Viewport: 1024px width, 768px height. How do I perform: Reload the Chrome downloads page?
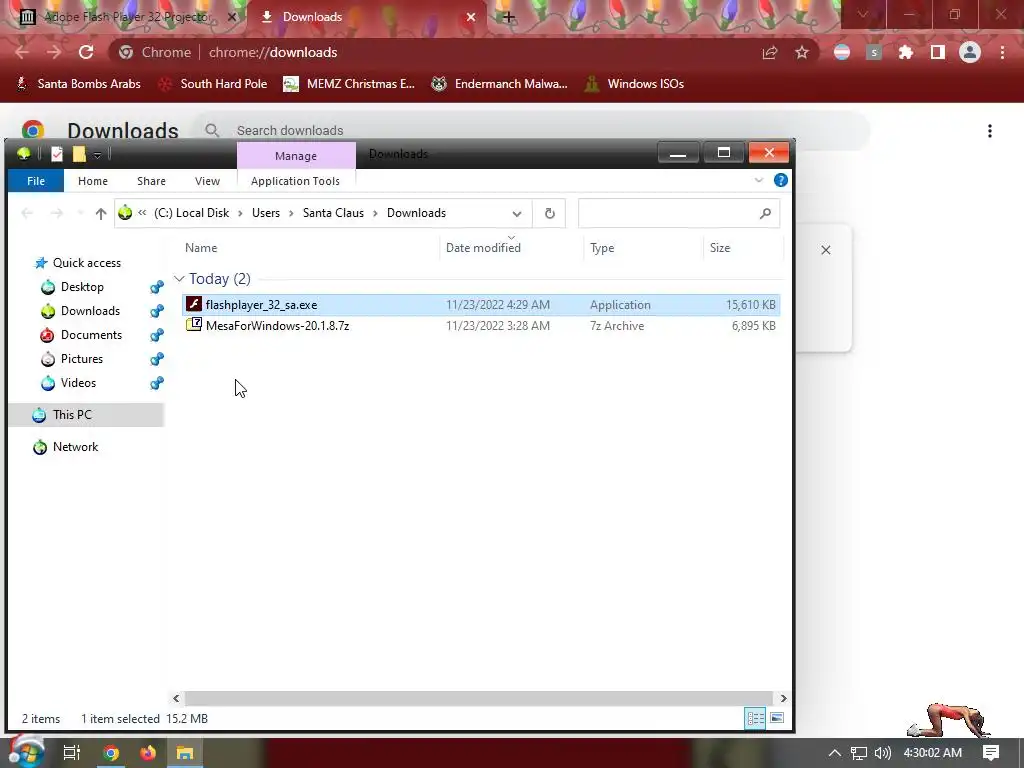pos(86,52)
